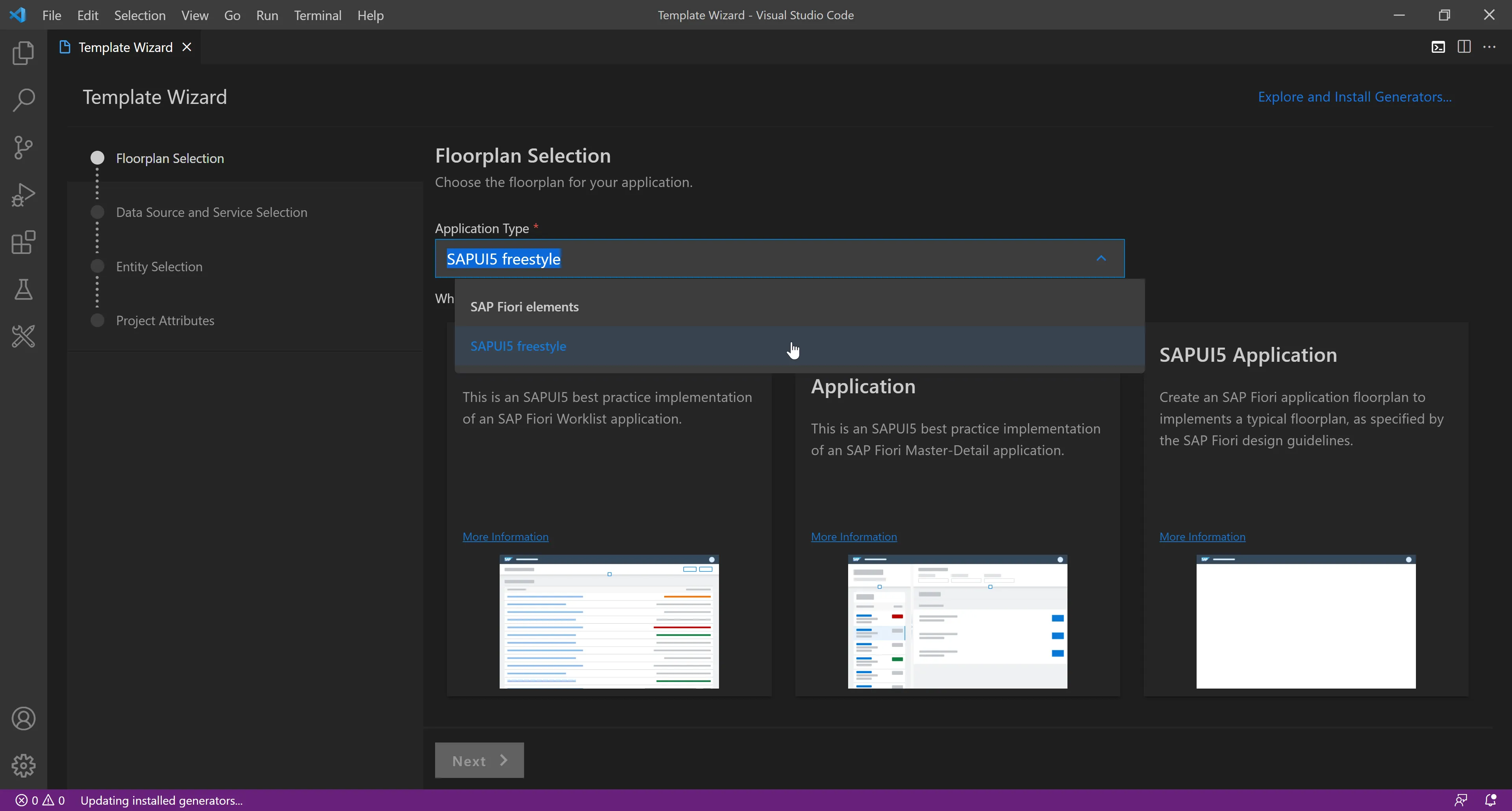Open the Selection menu
1512x811 pixels.
[140, 15]
